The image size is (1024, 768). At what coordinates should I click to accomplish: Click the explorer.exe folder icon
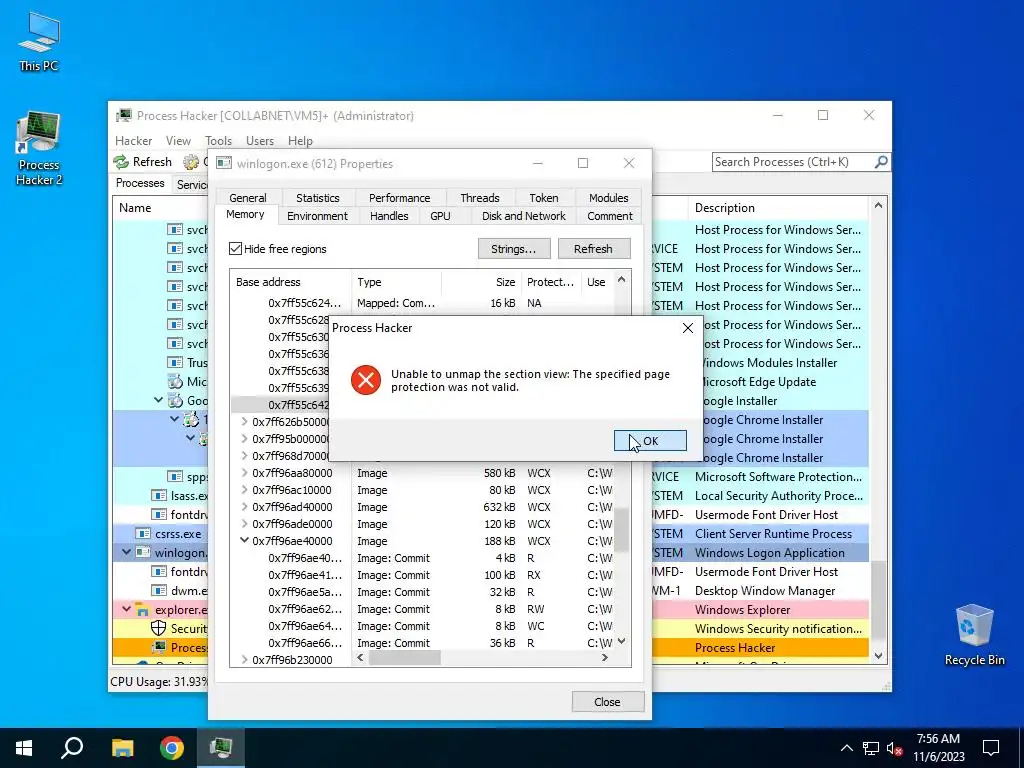pyautogui.click(x=143, y=610)
